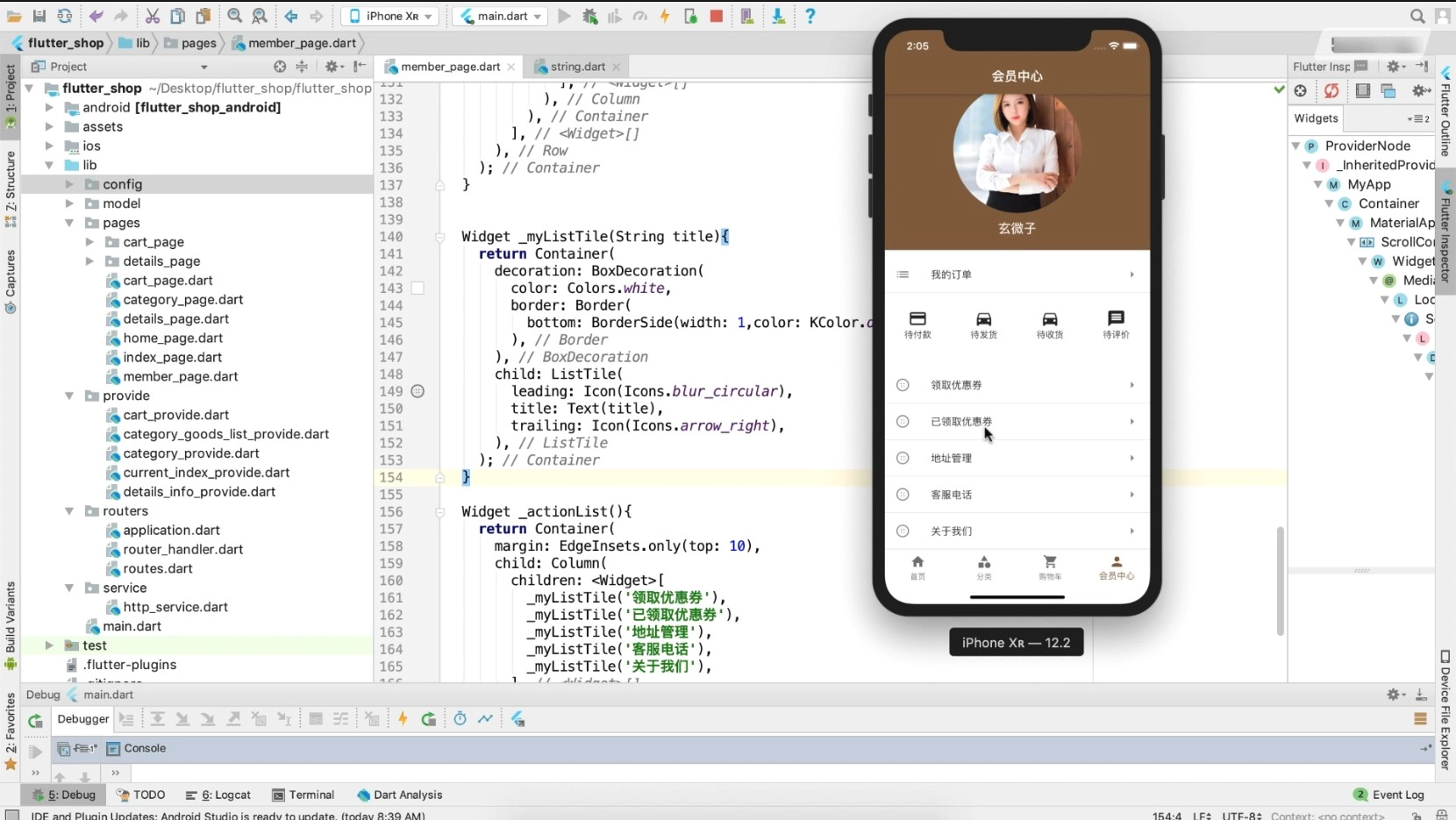
Task: Click the debug bug icon next to Run
Action: pyautogui.click(x=589, y=16)
